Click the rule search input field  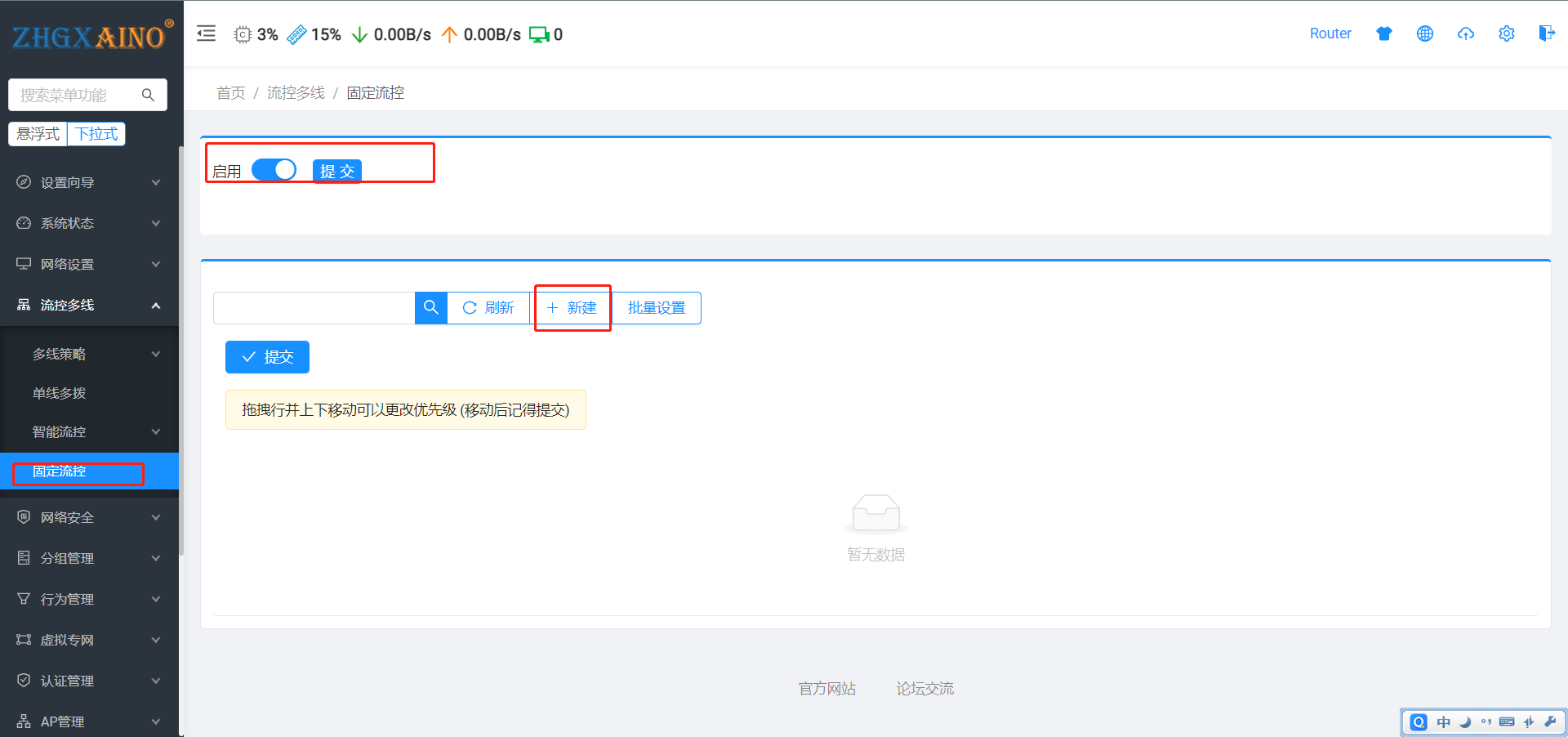(314, 308)
